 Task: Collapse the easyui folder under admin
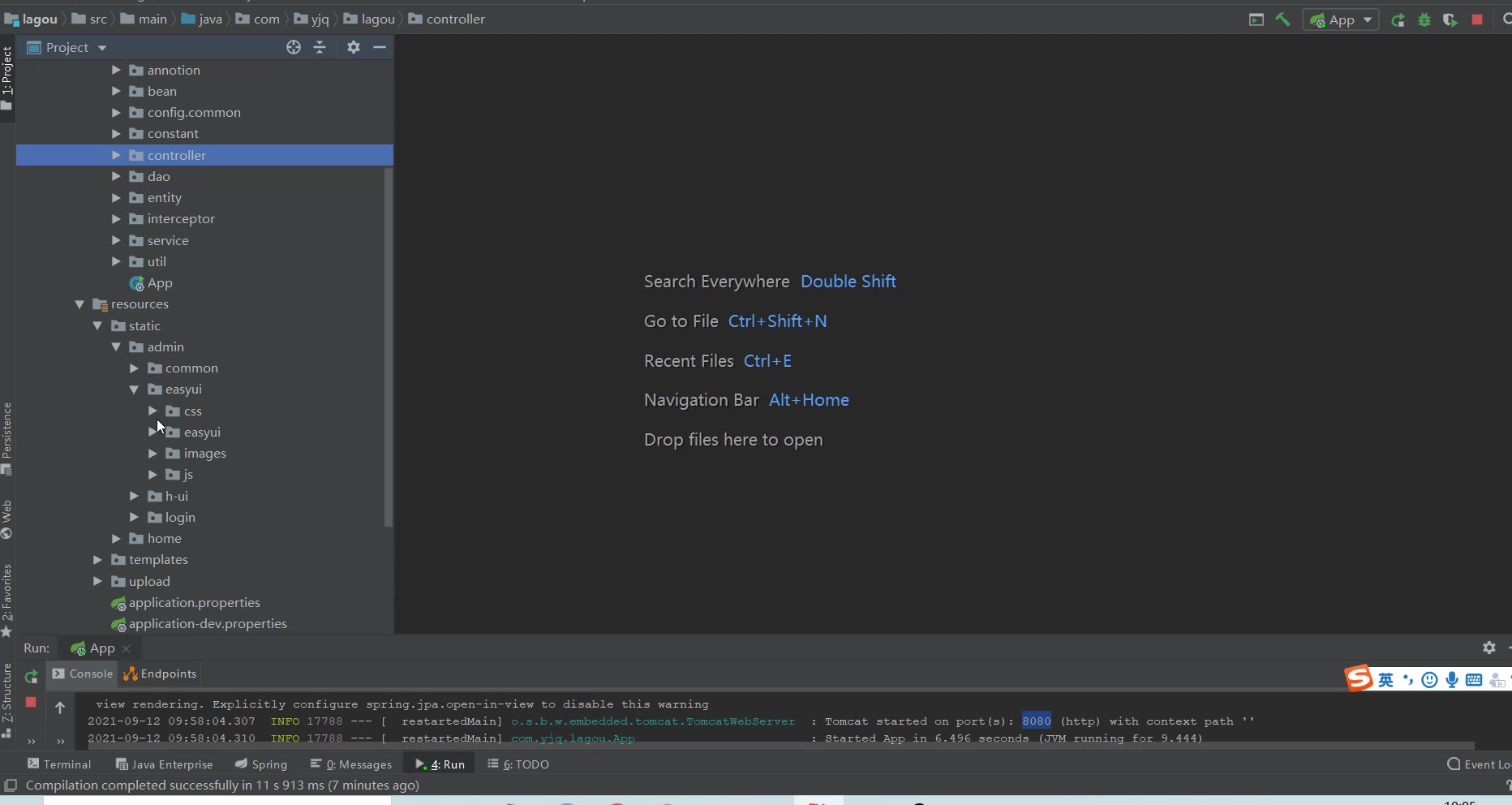(134, 390)
